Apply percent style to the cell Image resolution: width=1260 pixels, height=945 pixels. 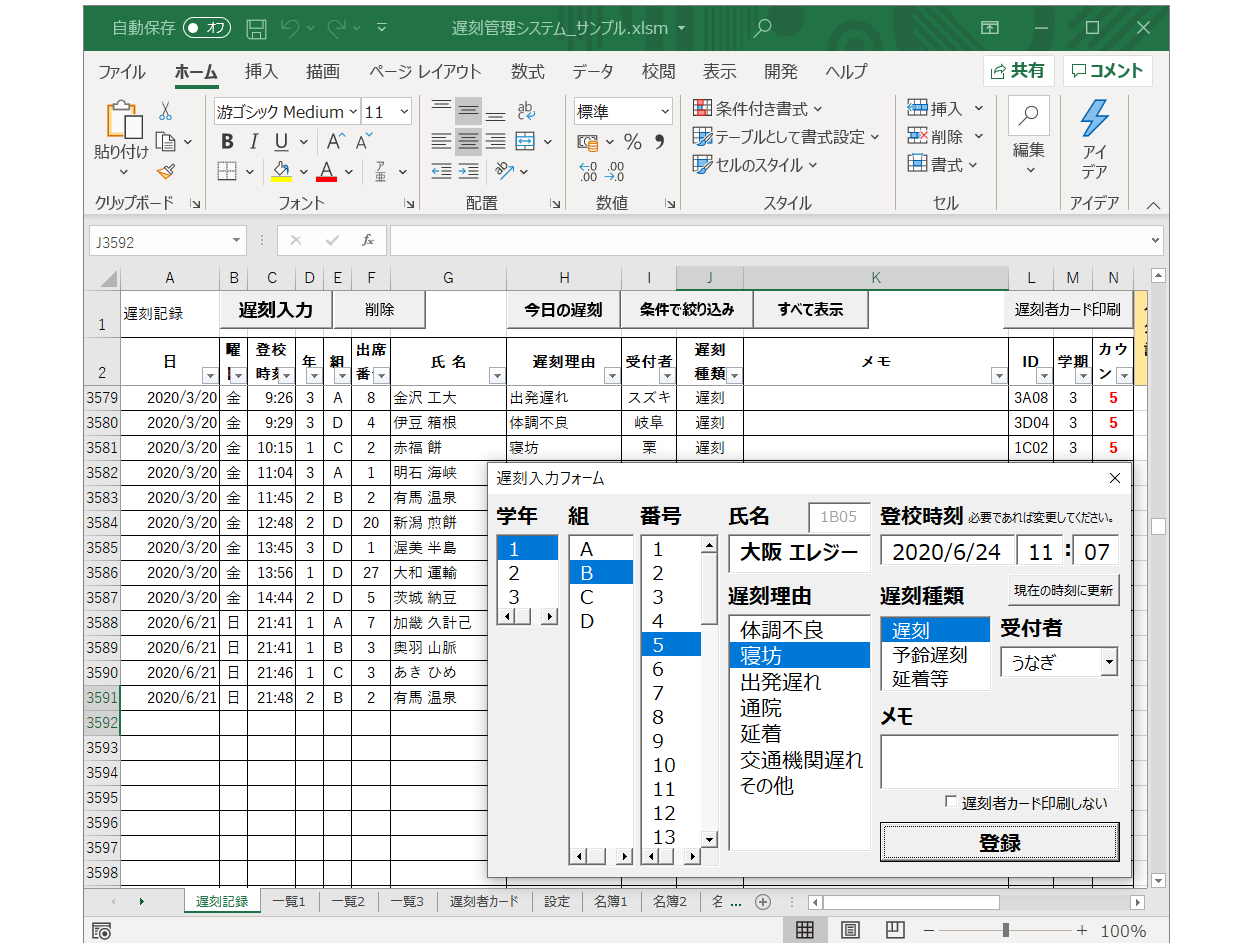[633, 141]
